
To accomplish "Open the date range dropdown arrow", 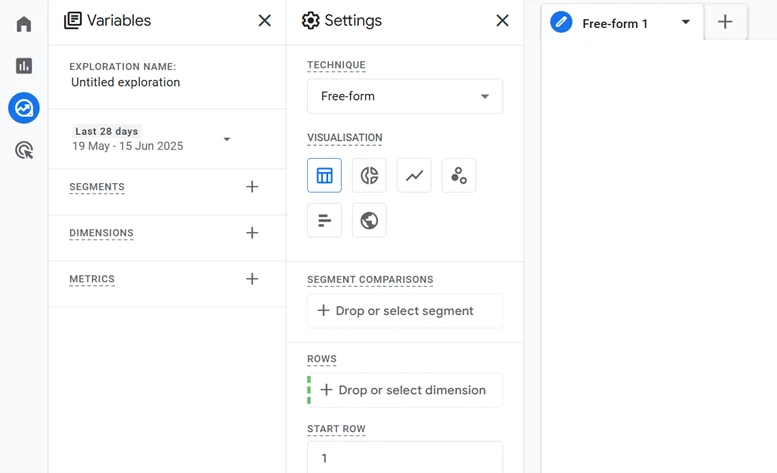I will click(227, 139).
